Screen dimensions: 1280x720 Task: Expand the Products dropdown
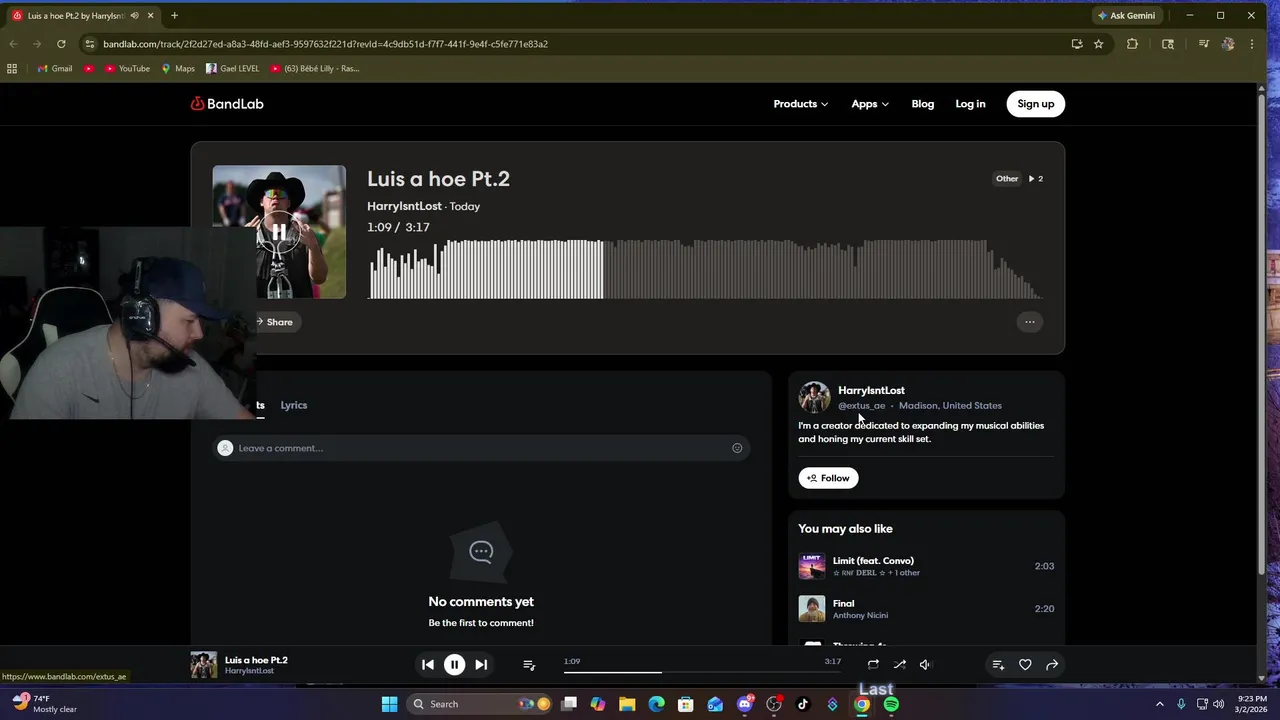coord(800,104)
